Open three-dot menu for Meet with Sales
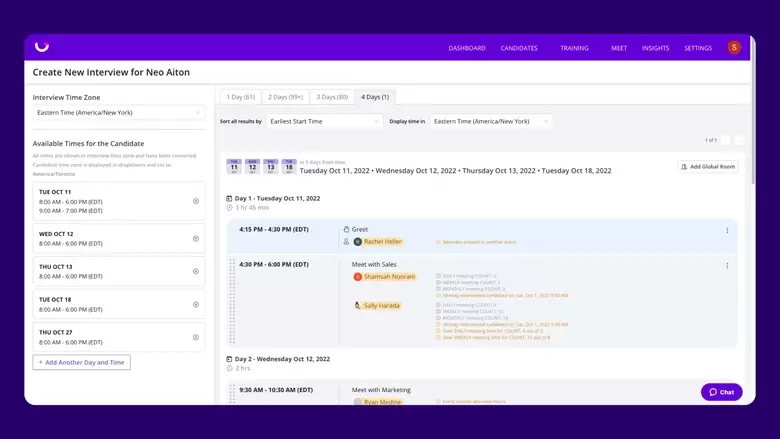Image resolution: width=780 pixels, height=439 pixels. (727, 265)
